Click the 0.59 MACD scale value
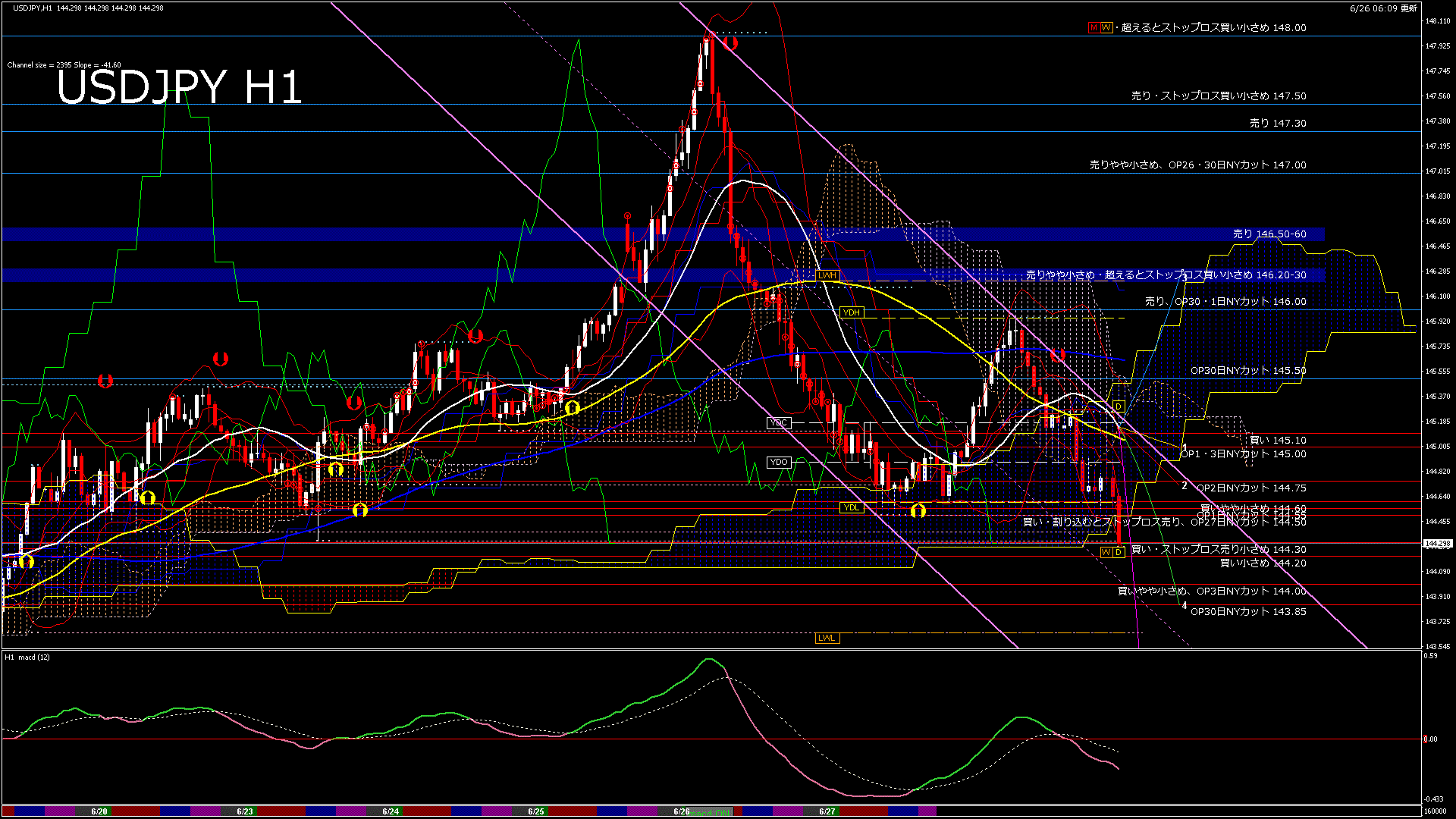The height and width of the screenshot is (819, 1456). tap(1431, 656)
